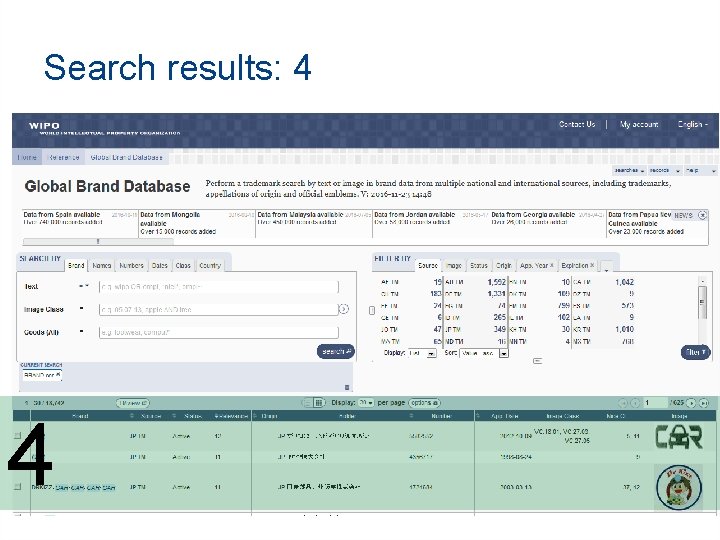Sort results by the Relevance column
720x540 pixels.
pyautogui.click(x=231, y=416)
